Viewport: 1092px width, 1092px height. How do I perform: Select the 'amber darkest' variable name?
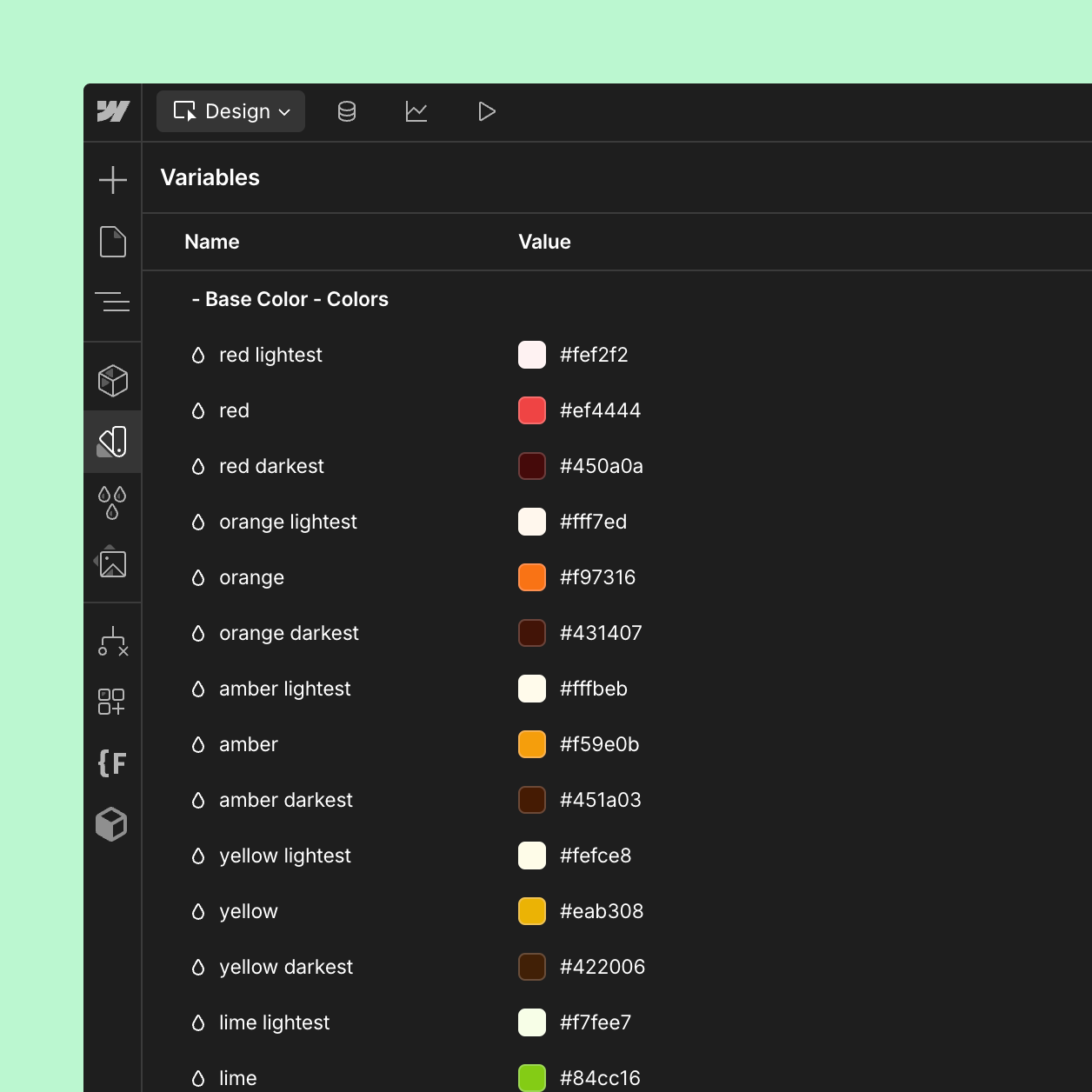[286, 800]
